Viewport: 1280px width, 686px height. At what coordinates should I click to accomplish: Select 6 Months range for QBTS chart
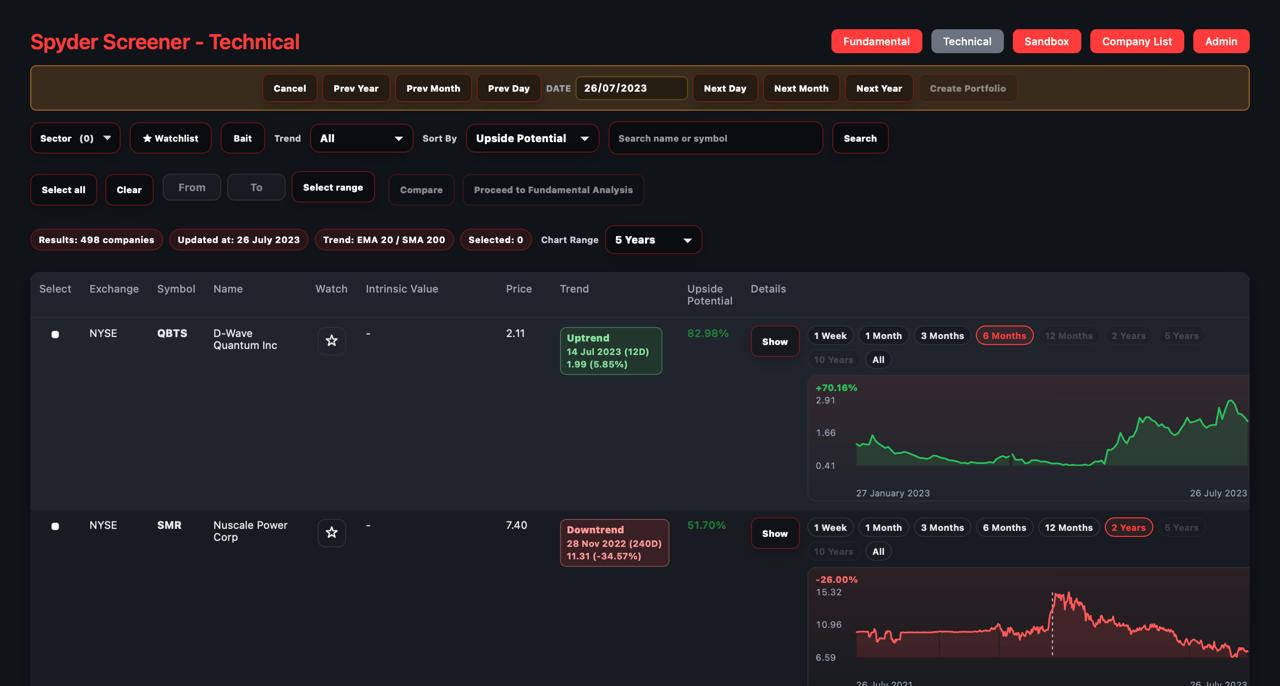(1004, 336)
